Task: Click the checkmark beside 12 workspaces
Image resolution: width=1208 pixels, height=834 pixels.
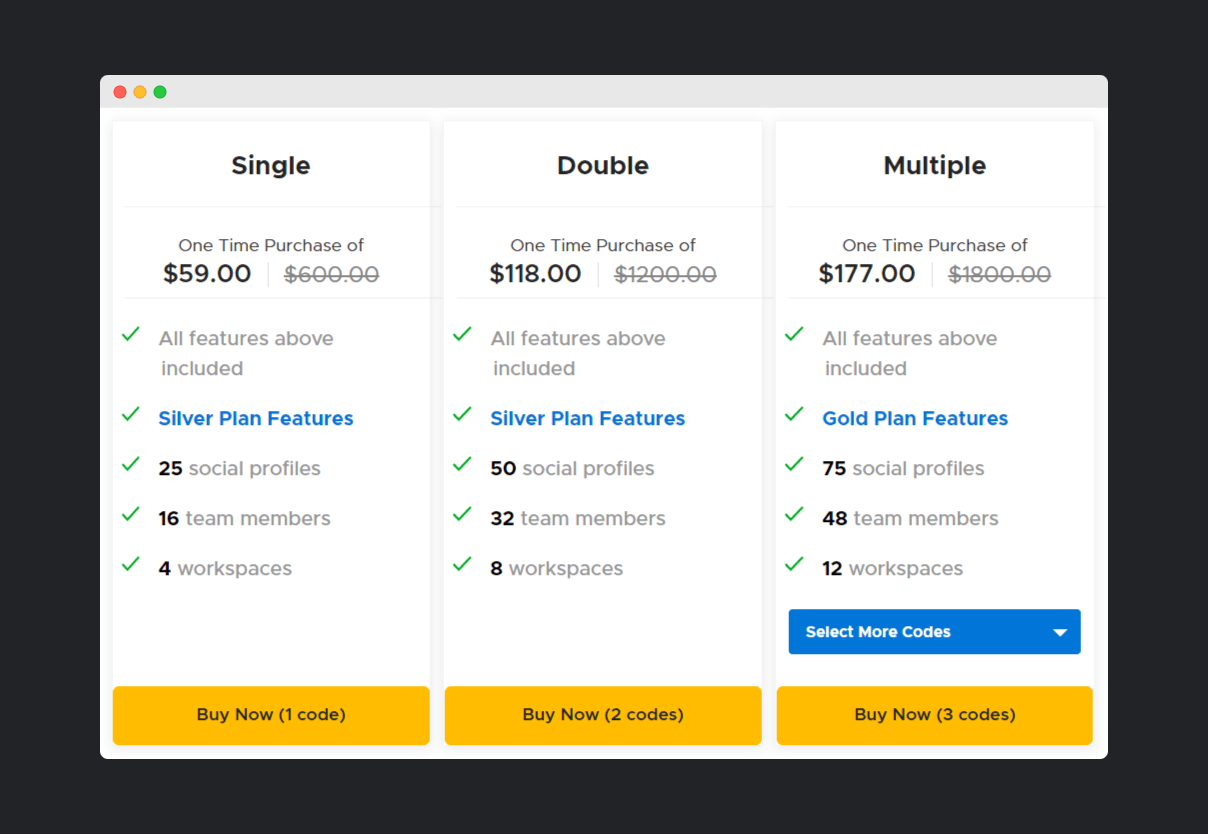Action: 794,564
